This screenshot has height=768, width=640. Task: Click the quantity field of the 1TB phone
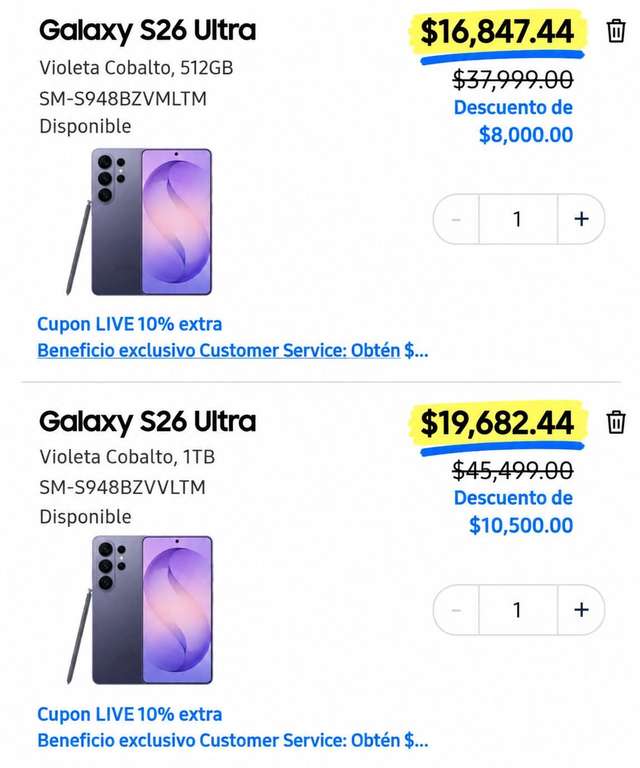[x=518, y=610]
